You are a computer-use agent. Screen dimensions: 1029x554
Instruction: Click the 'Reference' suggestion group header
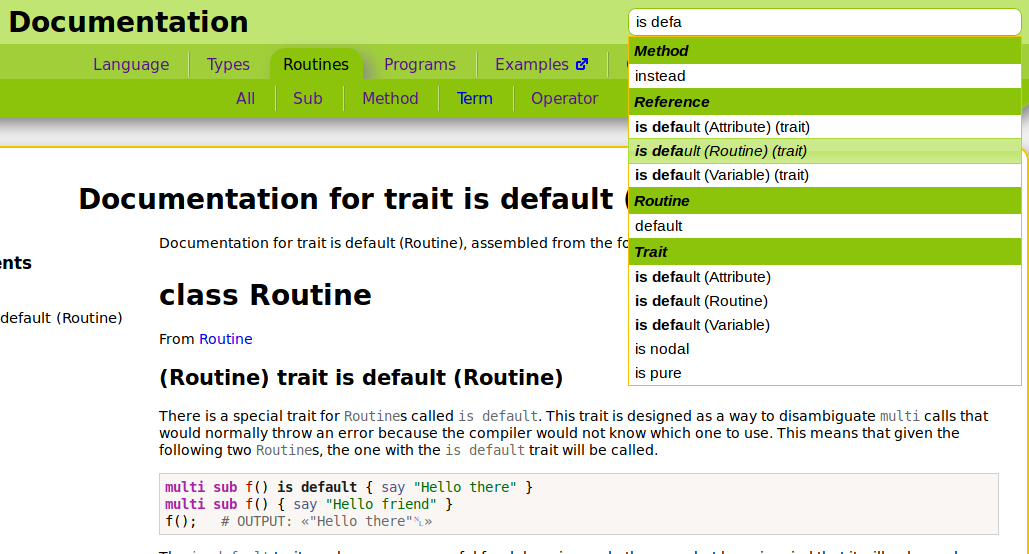click(825, 102)
